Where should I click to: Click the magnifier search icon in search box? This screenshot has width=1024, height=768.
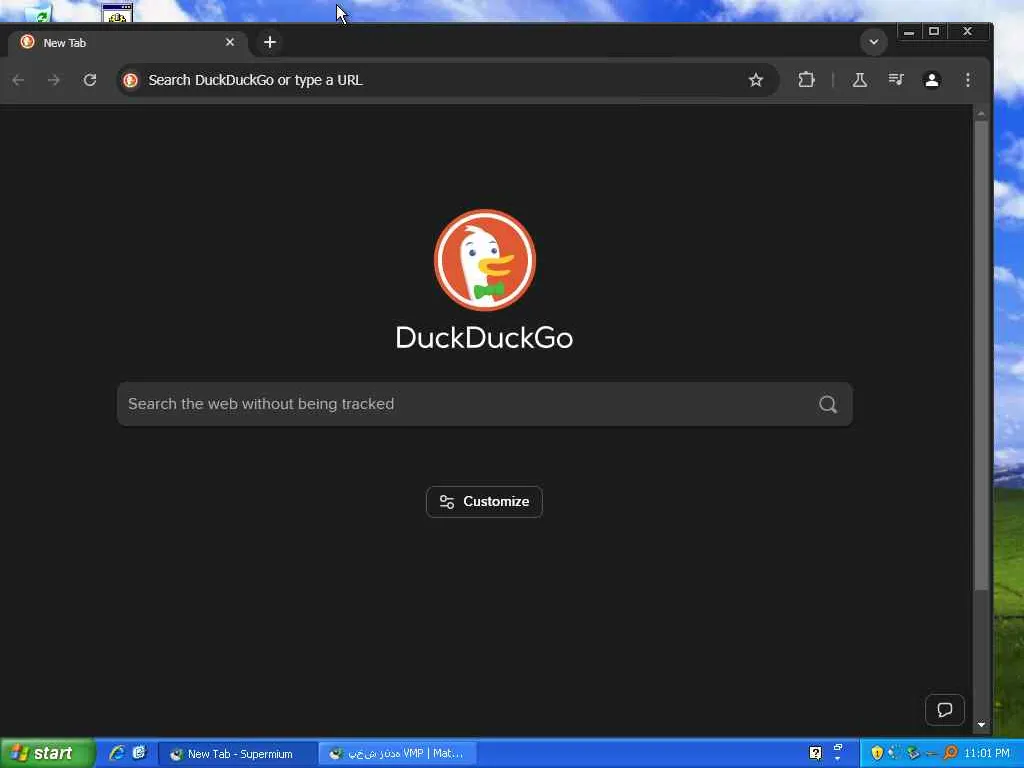click(827, 404)
